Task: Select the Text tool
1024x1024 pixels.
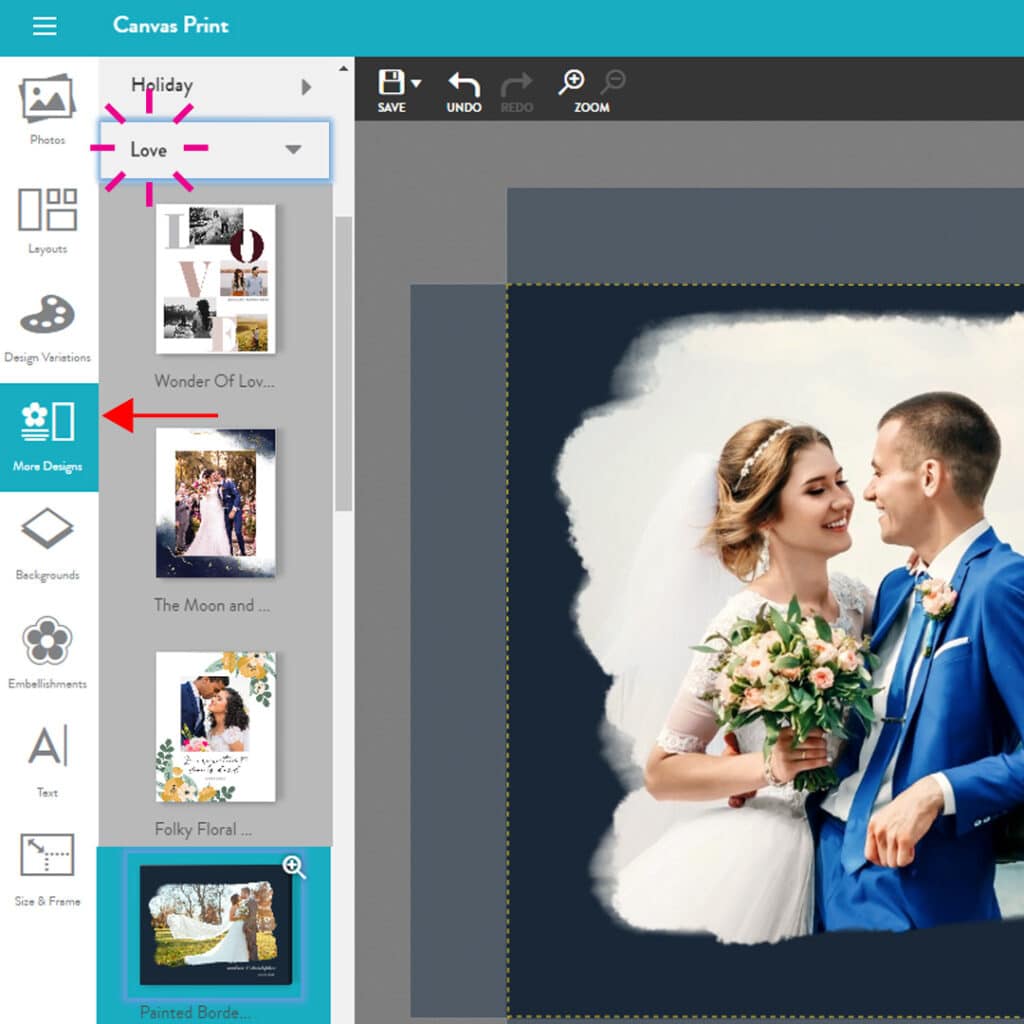Action: pos(47,761)
